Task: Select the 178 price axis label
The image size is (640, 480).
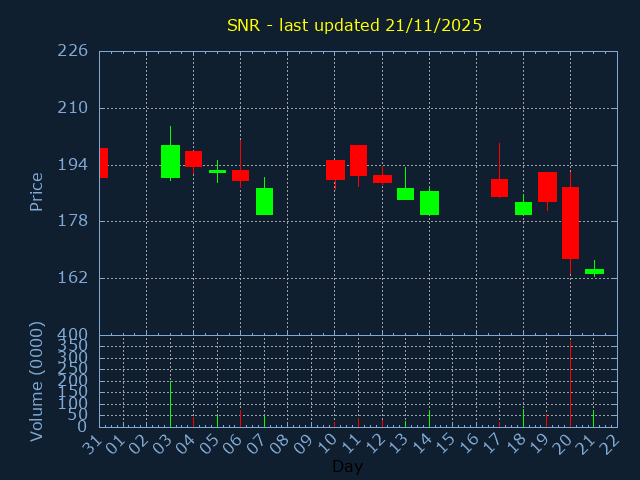Action: coord(72,221)
